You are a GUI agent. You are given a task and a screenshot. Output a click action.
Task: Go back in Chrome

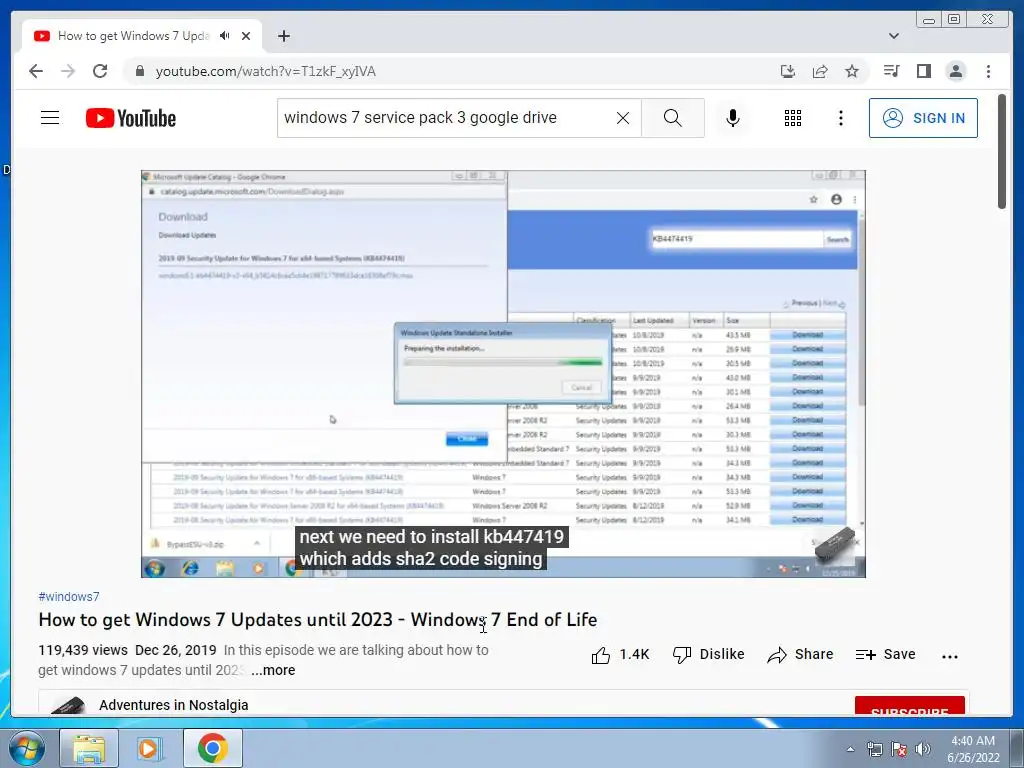[x=36, y=71]
